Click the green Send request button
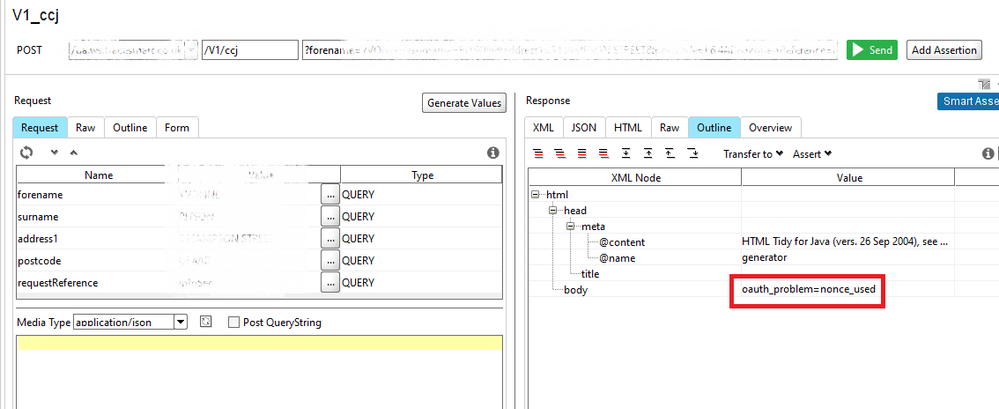 pos(872,50)
